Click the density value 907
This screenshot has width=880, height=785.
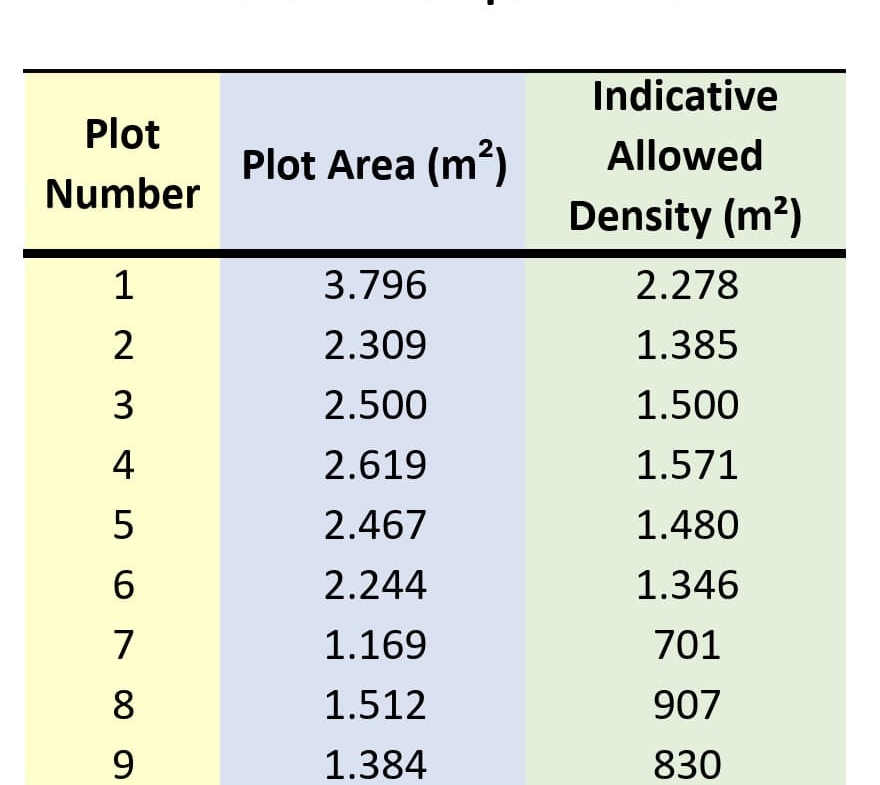coord(687,706)
